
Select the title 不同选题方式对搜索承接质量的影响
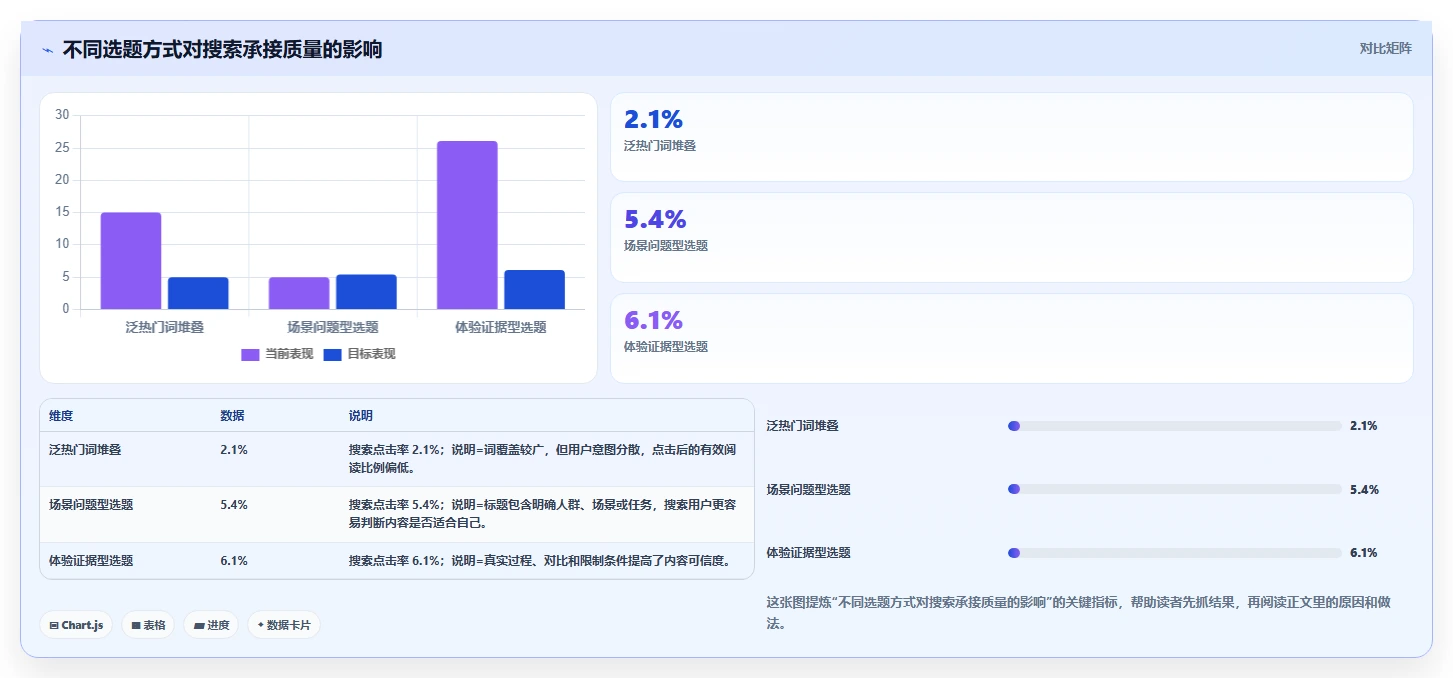[222, 50]
